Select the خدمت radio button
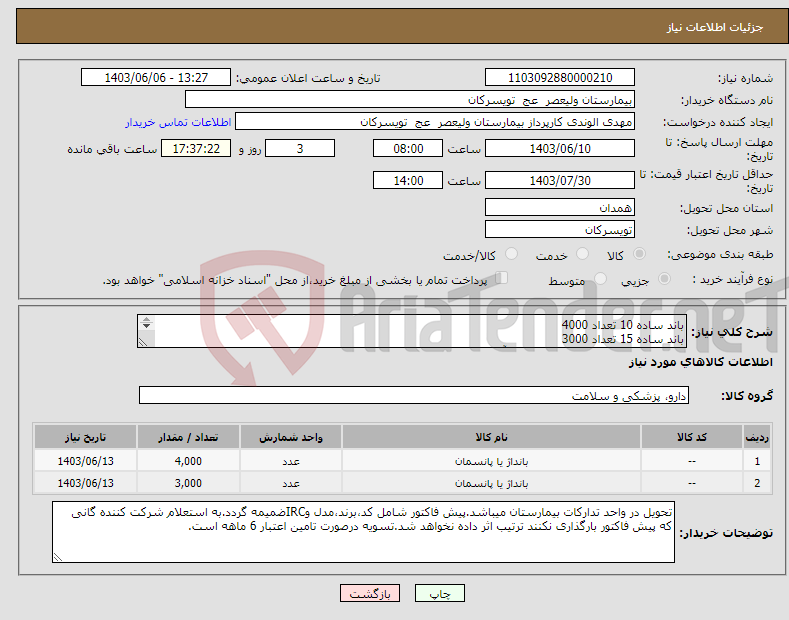 pos(582,254)
